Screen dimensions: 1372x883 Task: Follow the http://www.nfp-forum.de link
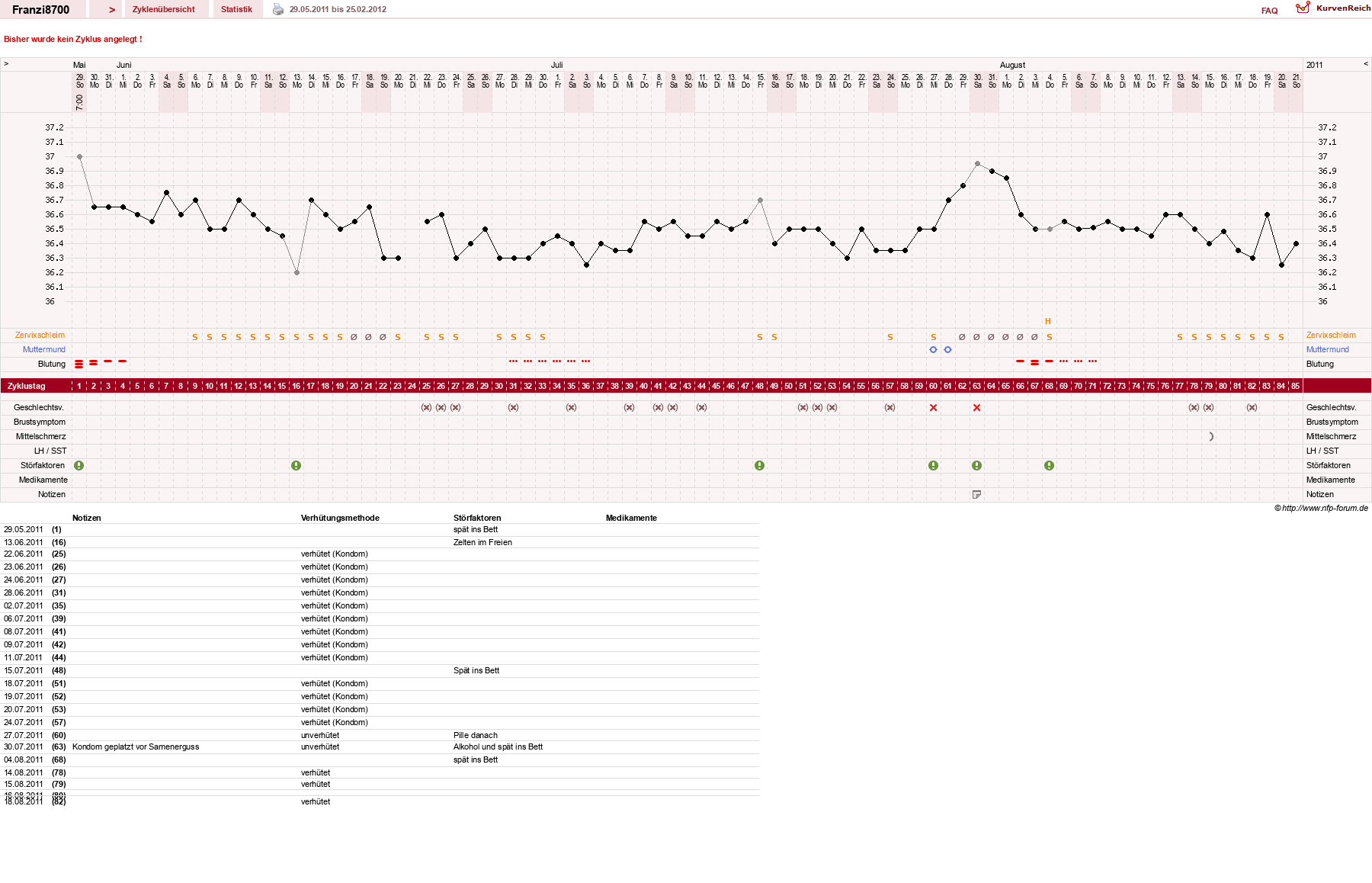coord(1325,508)
